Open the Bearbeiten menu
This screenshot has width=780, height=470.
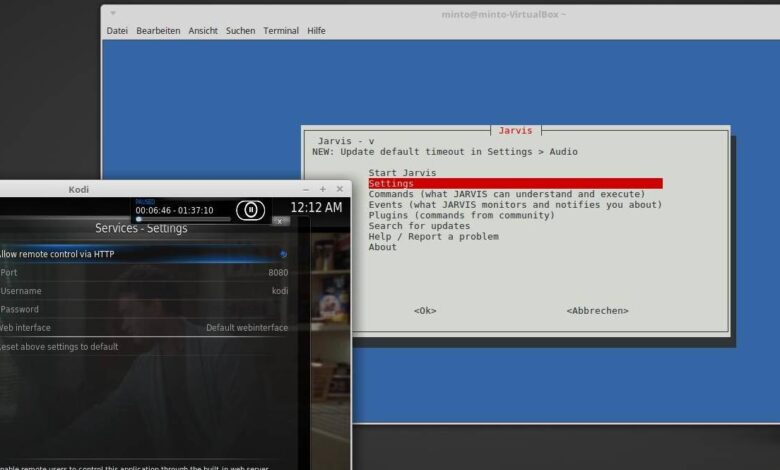coord(158,31)
